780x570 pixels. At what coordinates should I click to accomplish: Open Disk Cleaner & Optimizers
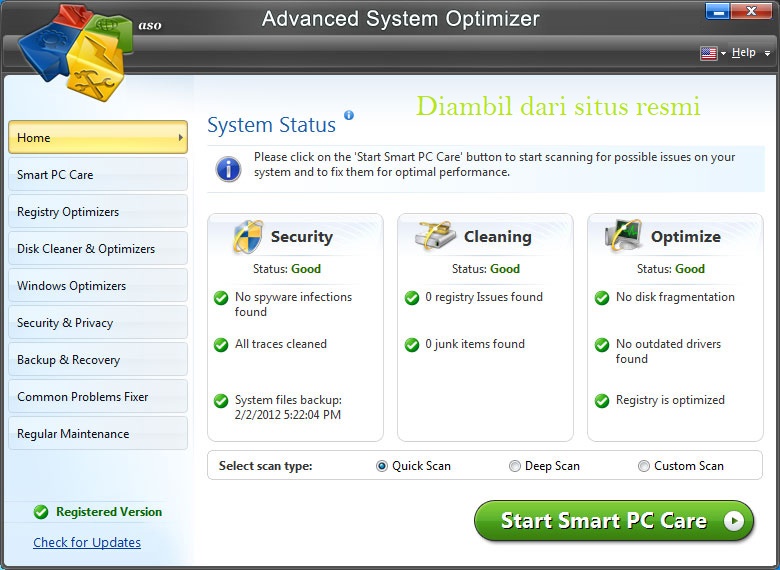(98, 249)
